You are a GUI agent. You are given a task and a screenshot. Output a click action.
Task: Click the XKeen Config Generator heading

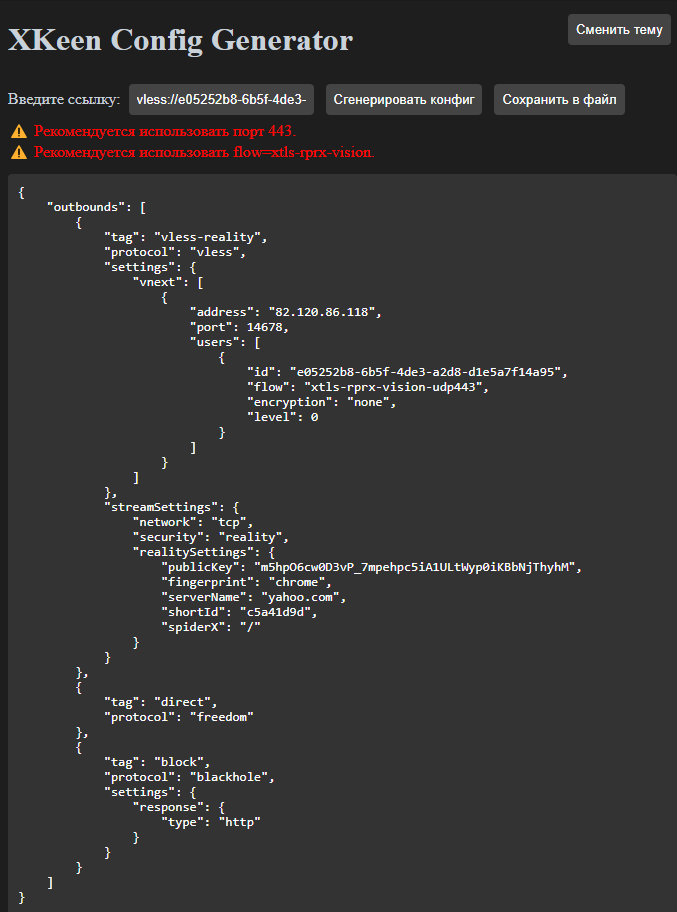[x=180, y=40]
